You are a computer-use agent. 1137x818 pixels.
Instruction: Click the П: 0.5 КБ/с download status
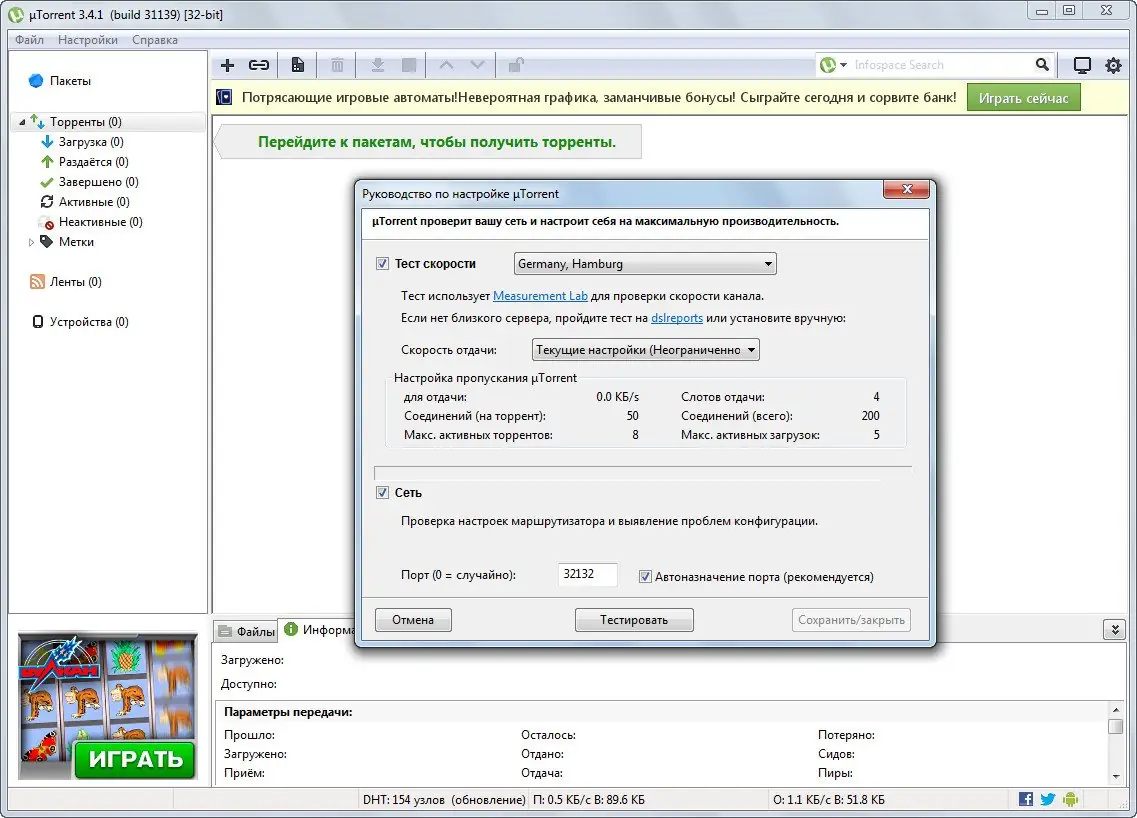(x=589, y=800)
